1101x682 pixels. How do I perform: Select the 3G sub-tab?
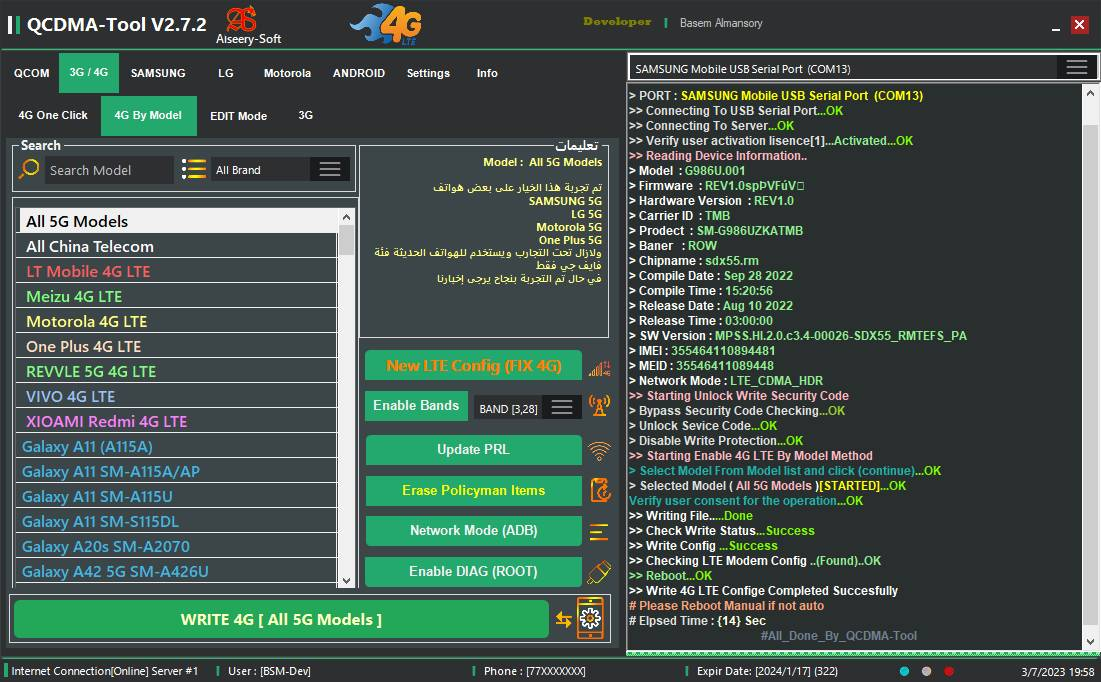click(x=305, y=115)
